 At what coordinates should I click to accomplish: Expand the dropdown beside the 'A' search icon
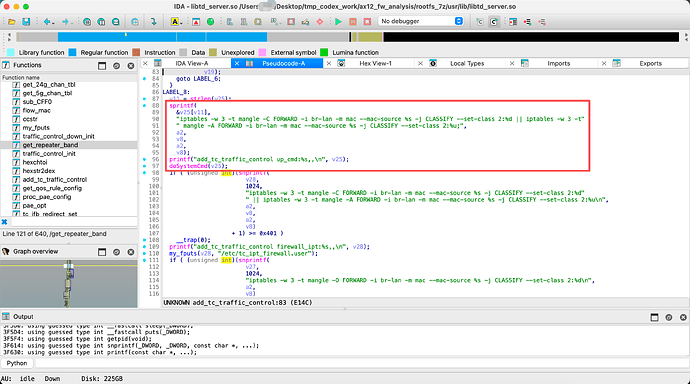click(x=181, y=22)
